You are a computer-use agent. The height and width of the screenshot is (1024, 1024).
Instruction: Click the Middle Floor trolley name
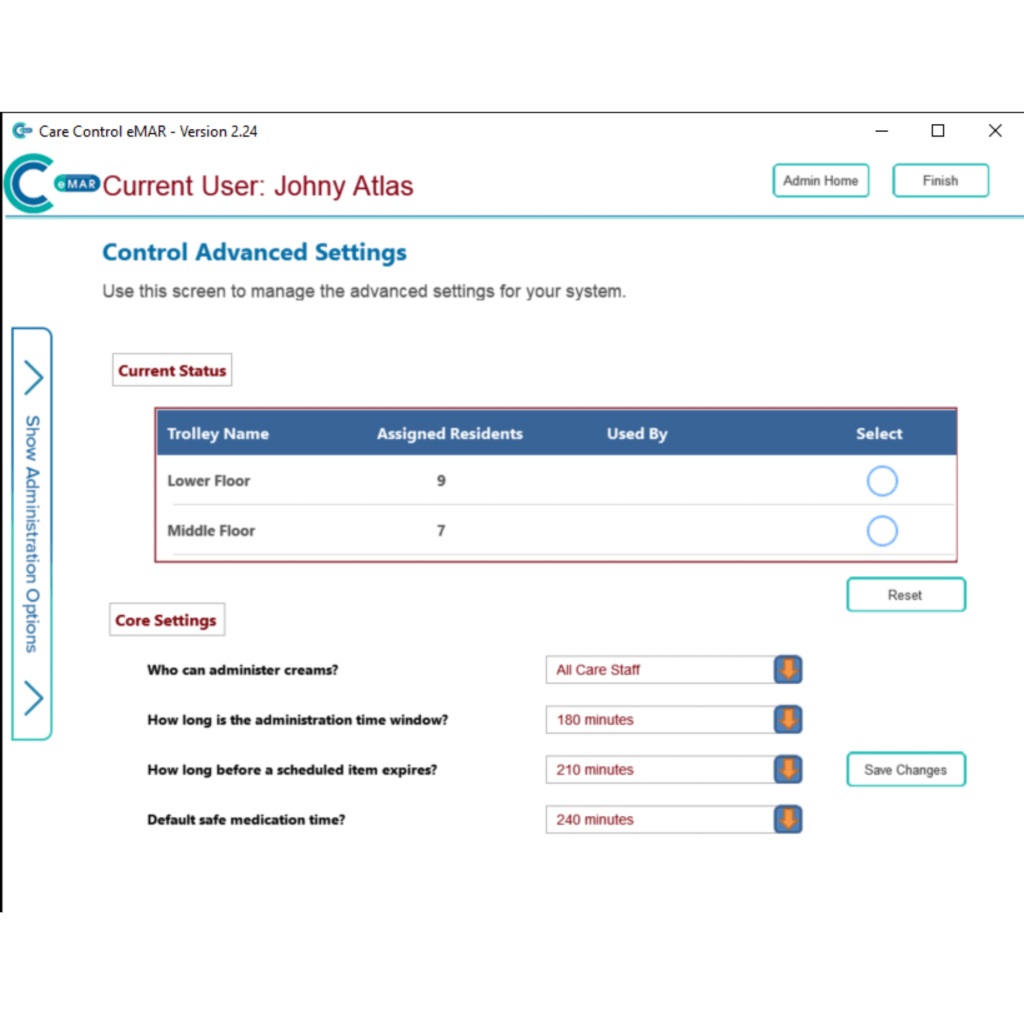tap(211, 531)
